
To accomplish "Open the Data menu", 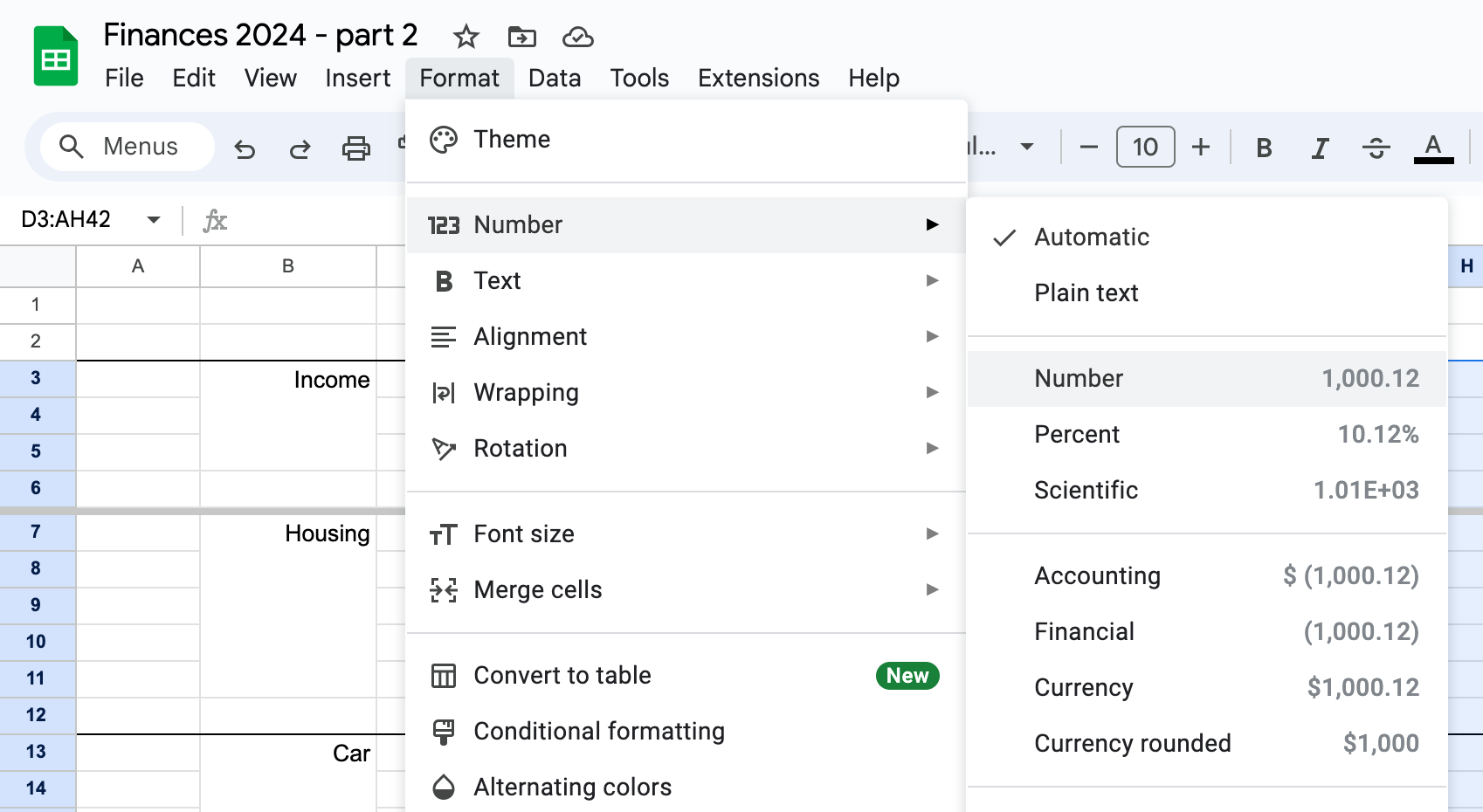I will click(x=555, y=78).
